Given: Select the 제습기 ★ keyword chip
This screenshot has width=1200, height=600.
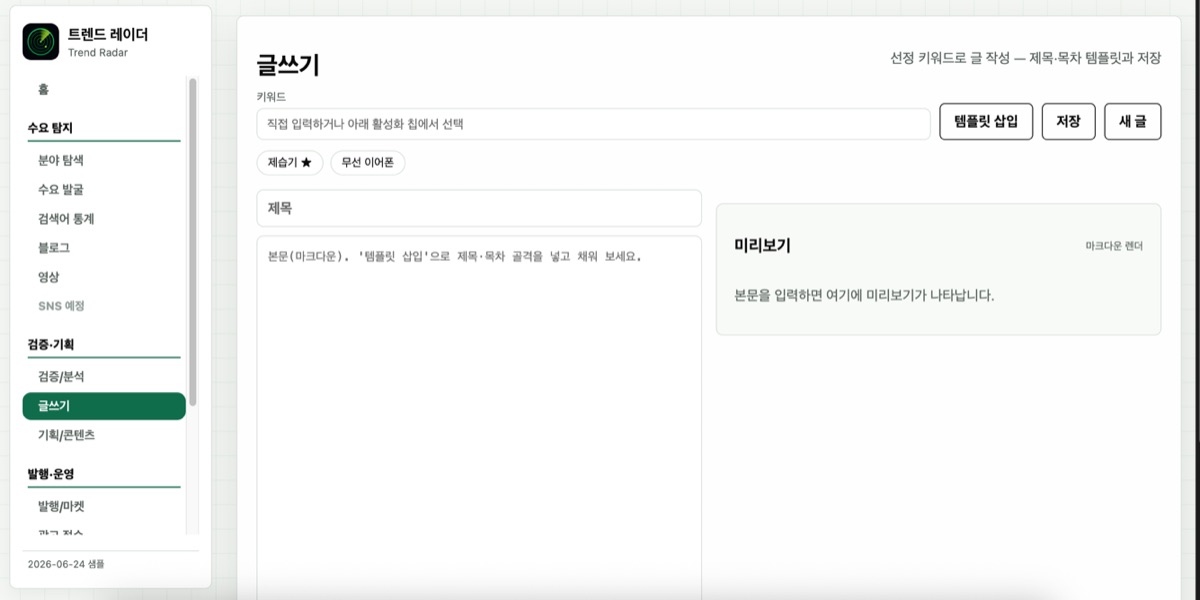Looking at the screenshot, I should click(x=290, y=162).
